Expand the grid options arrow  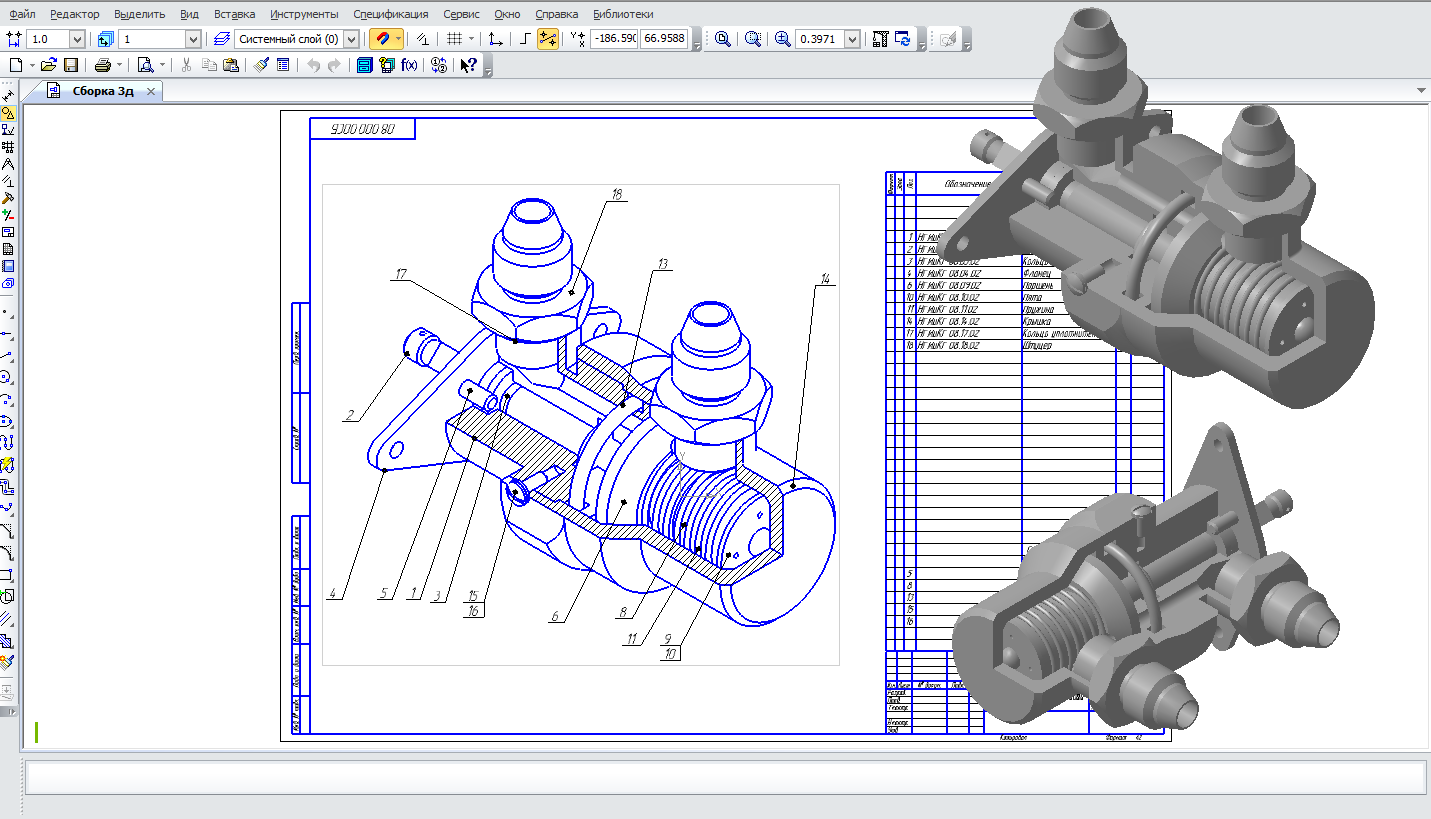coord(471,39)
